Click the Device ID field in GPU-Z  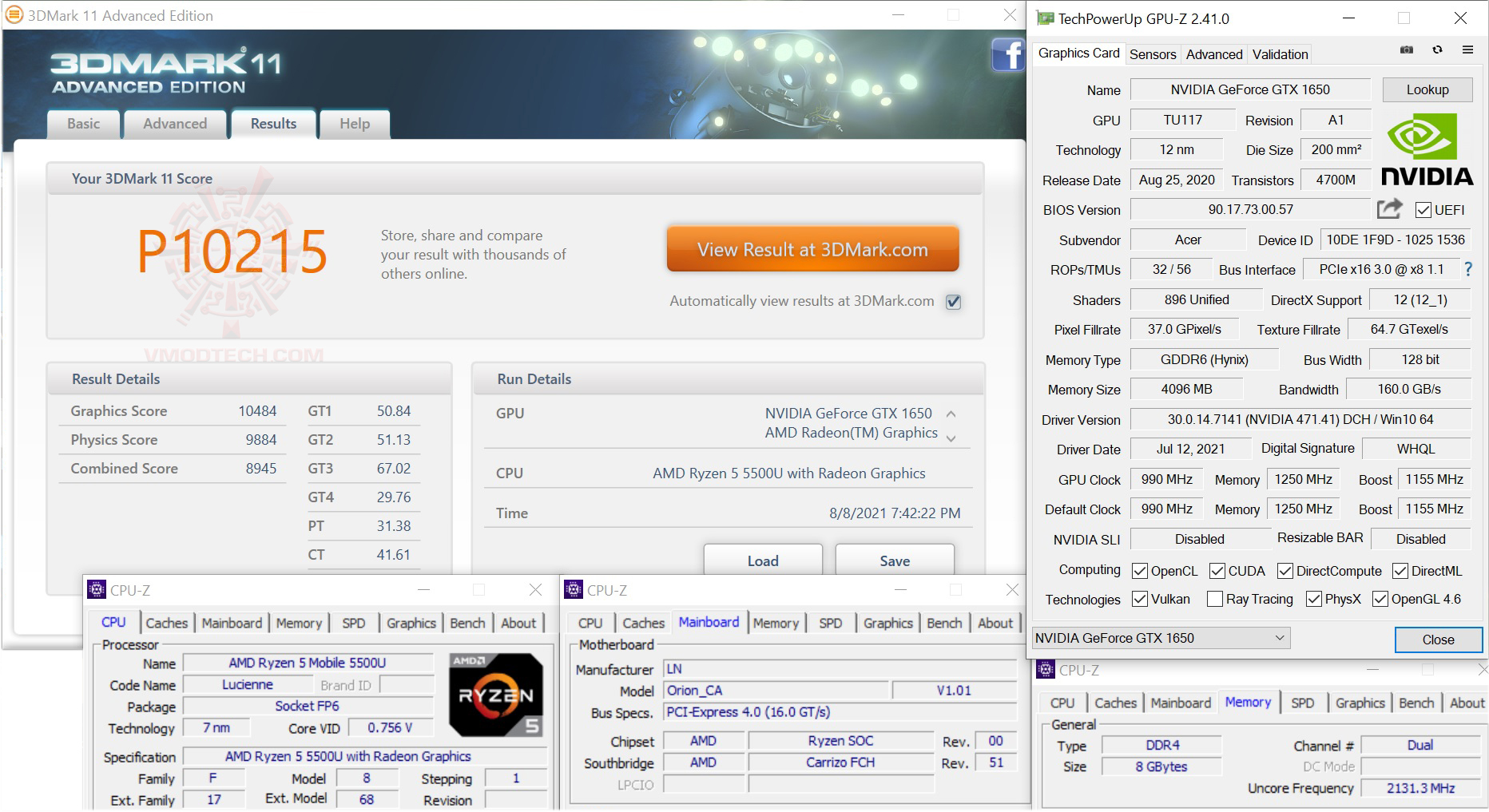1396,240
